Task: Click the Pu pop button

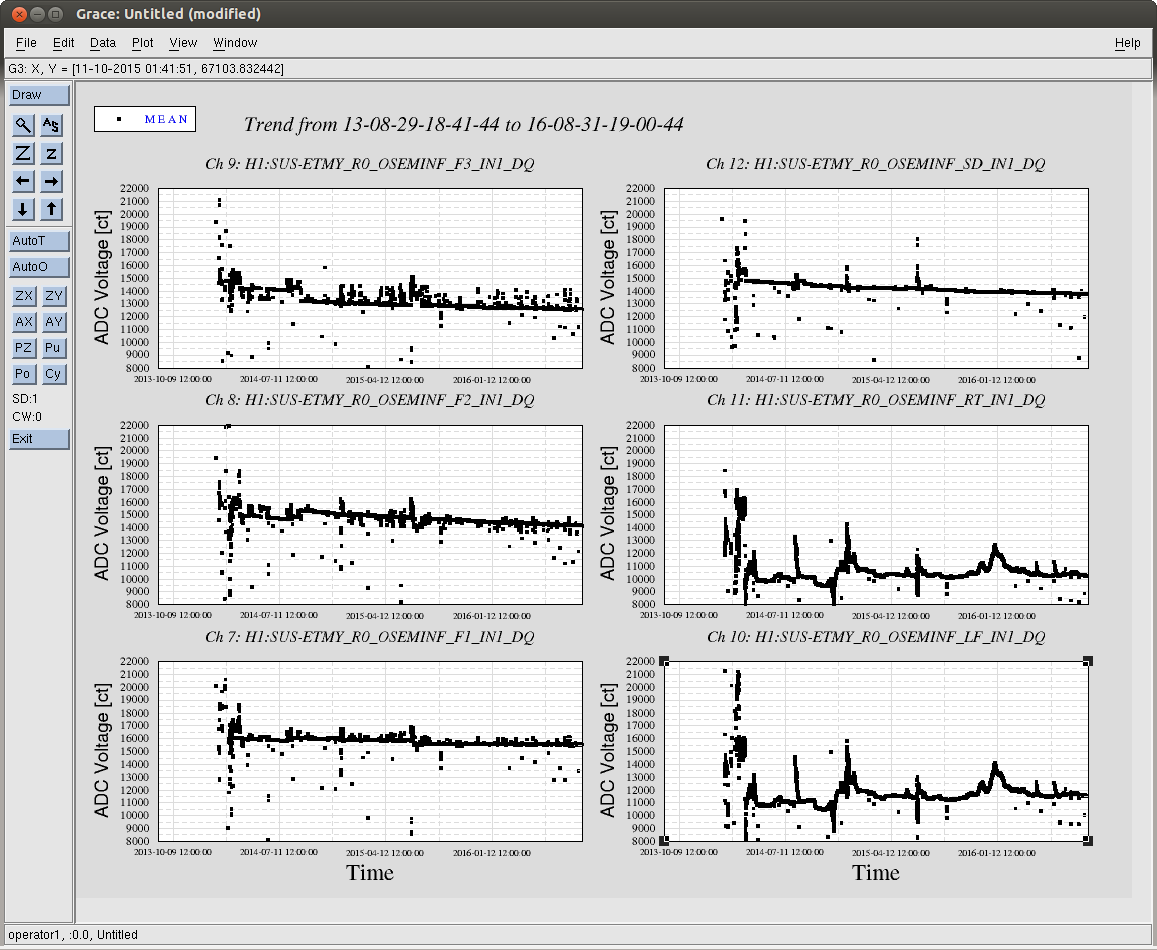Action: pyautogui.click(x=52, y=348)
